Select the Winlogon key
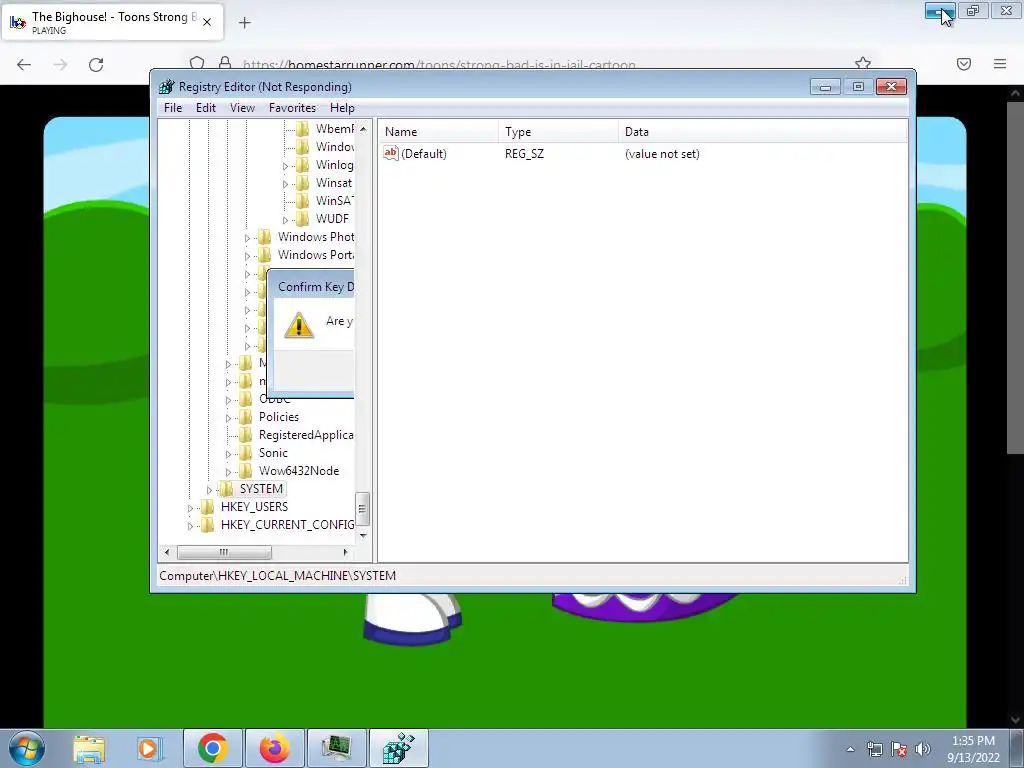This screenshot has width=1024, height=768. tap(334, 165)
